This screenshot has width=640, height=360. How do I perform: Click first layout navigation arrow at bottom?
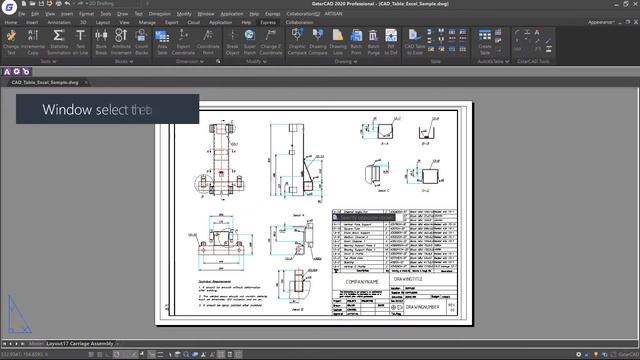point(4,344)
